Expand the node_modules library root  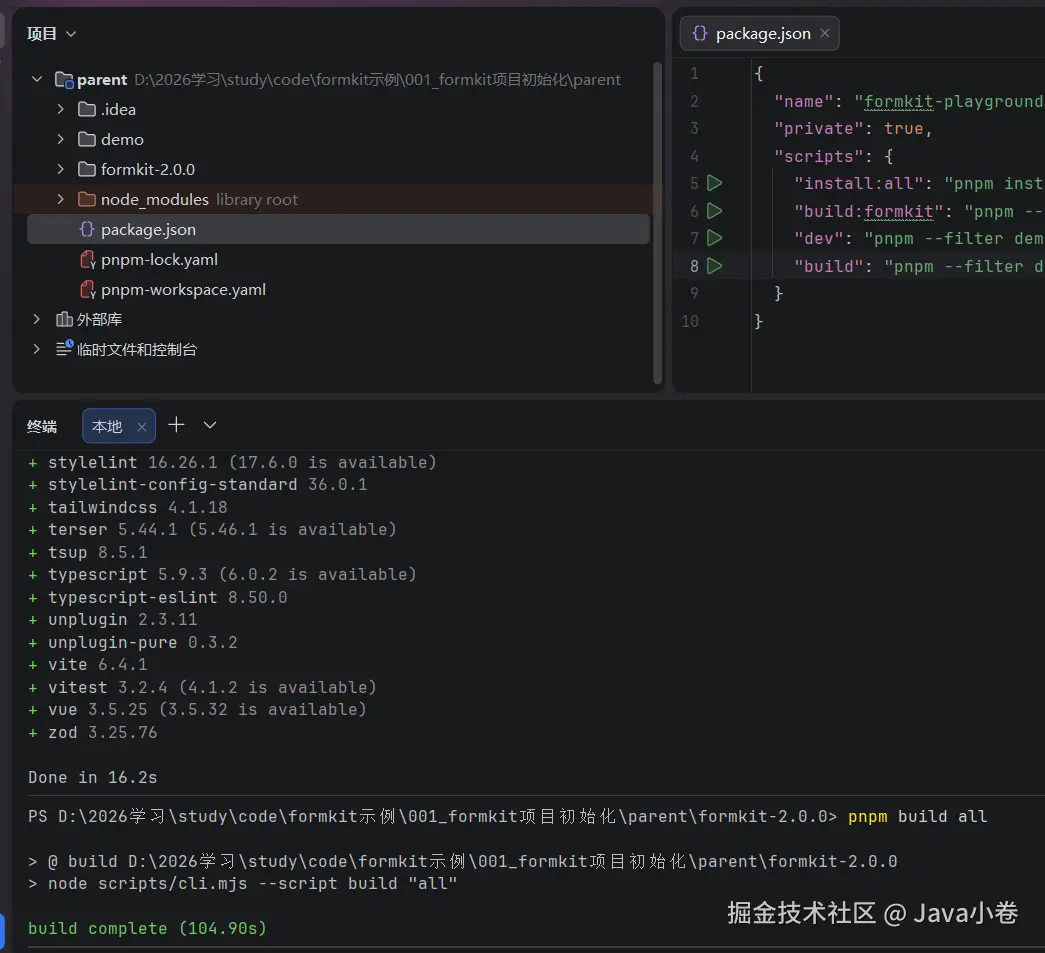click(61, 199)
